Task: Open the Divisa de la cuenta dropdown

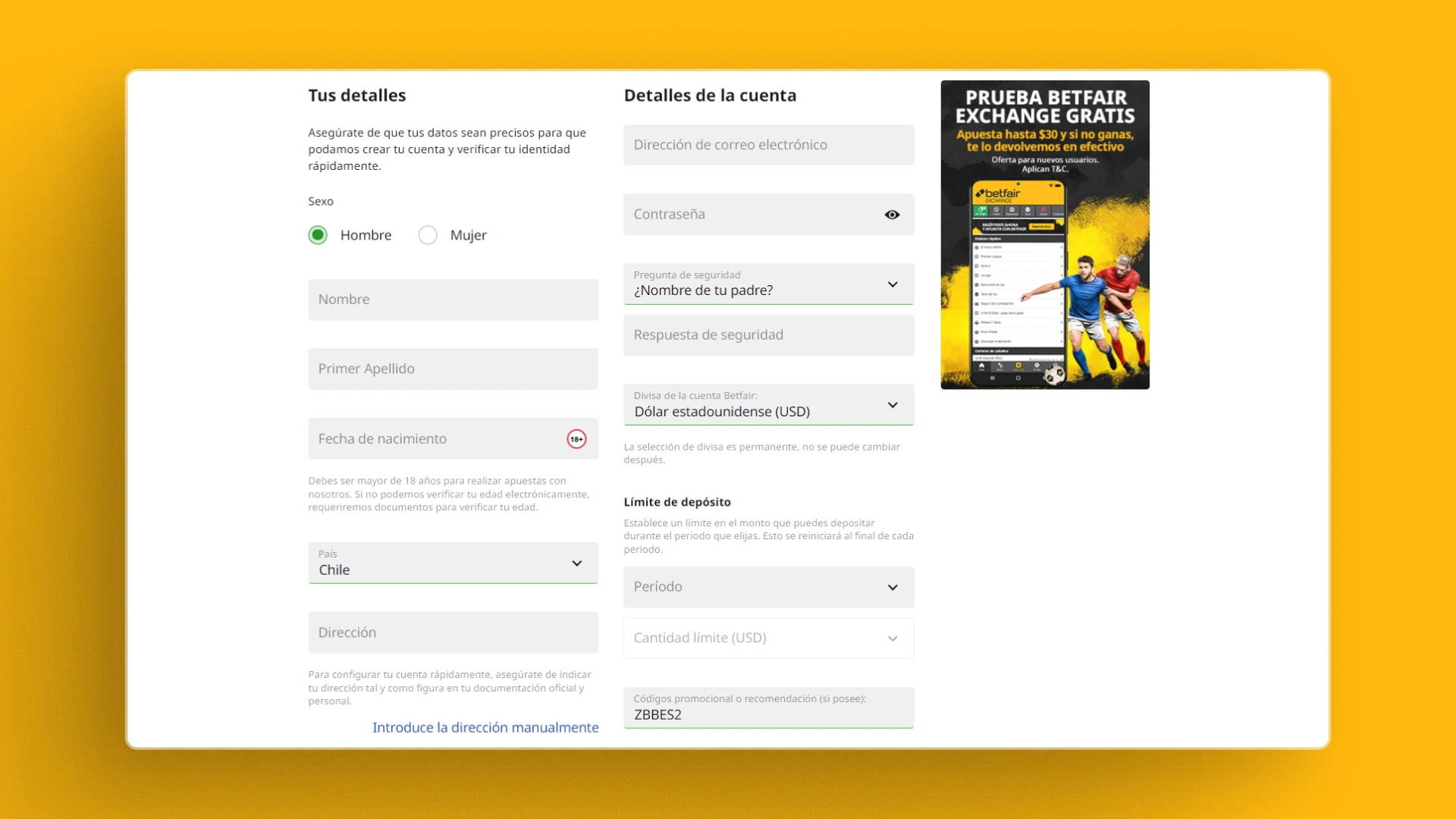Action: click(768, 405)
